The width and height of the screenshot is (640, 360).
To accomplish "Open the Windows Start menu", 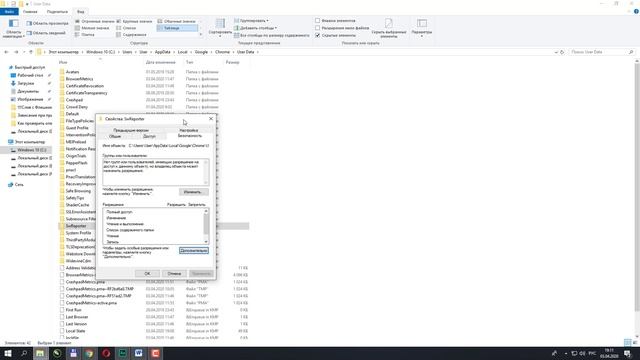I will point(8,353).
